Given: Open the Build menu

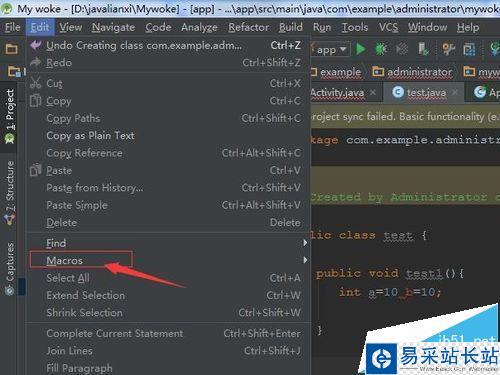Looking at the screenshot, I should [x=291, y=27].
